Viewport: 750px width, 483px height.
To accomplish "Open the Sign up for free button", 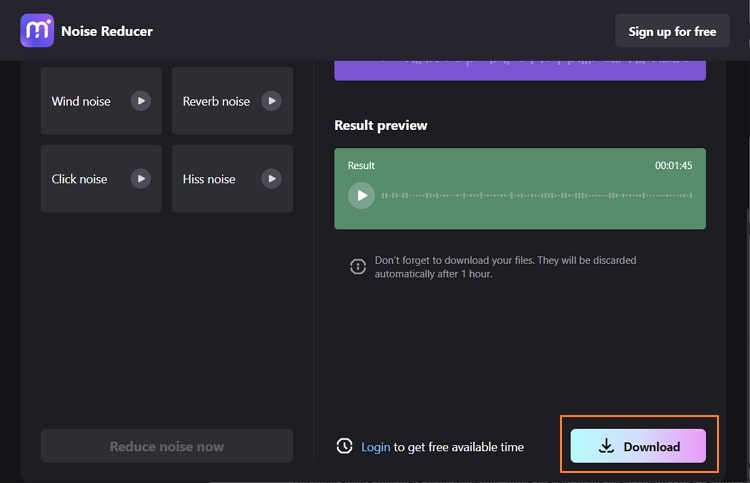I will (x=672, y=31).
